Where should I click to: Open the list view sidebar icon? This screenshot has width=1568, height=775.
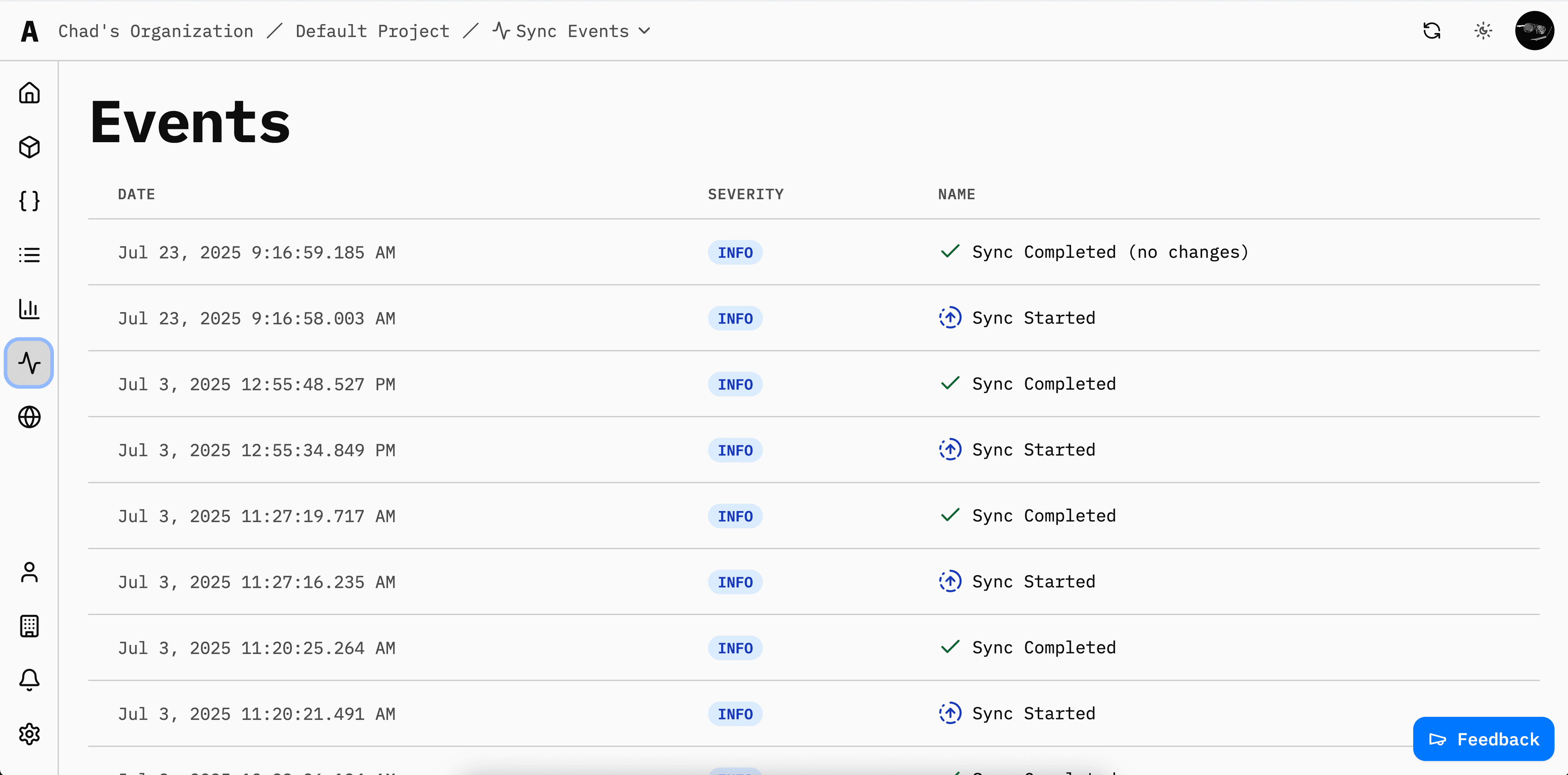coord(29,255)
